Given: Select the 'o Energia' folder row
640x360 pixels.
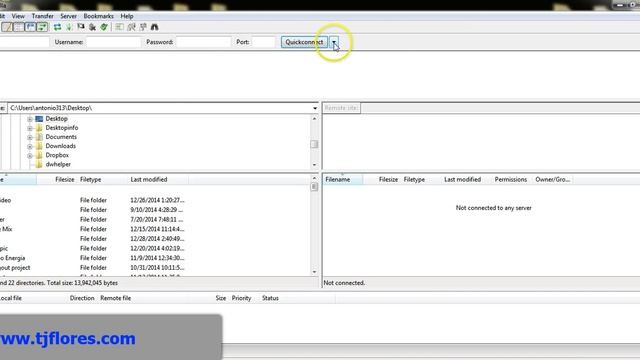Looking at the screenshot, I should point(155,258).
